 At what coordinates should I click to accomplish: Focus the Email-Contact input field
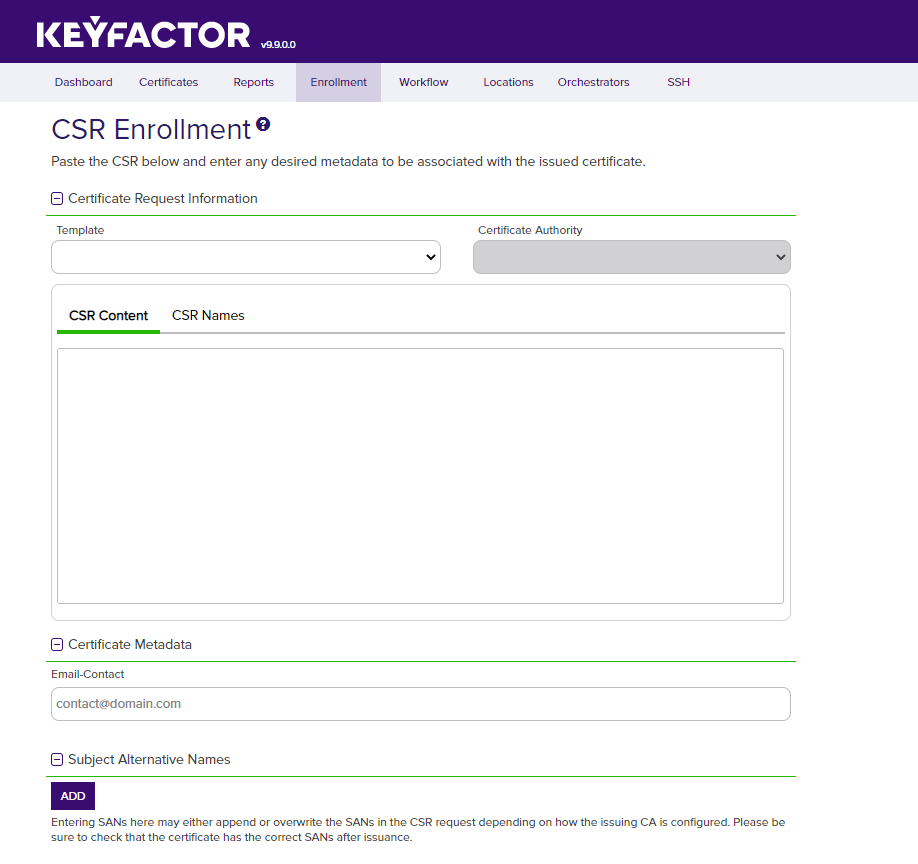tap(420, 704)
